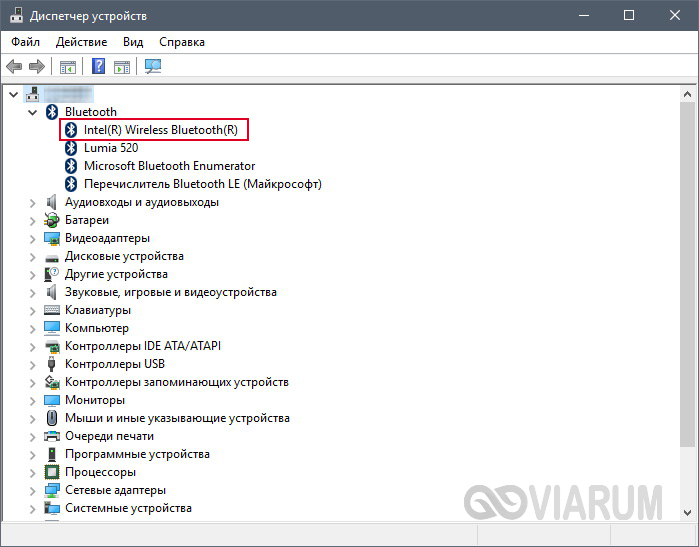Select Перечислитель Bluetooth LE (Майкрософт)
Viewport: 699px width, 547px height.
point(203,184)
